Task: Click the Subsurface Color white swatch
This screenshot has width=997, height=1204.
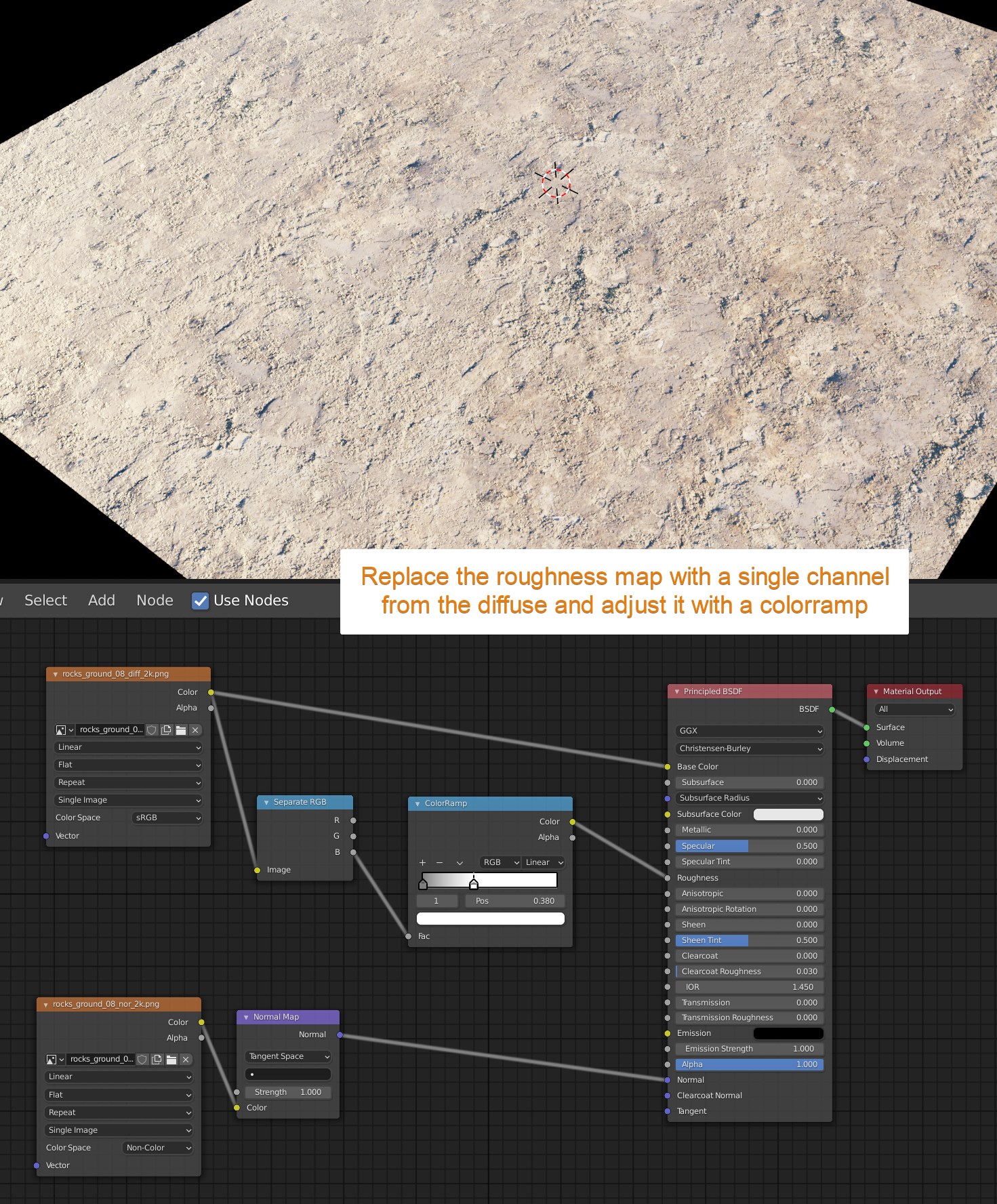Action: (x=788, y=814)
